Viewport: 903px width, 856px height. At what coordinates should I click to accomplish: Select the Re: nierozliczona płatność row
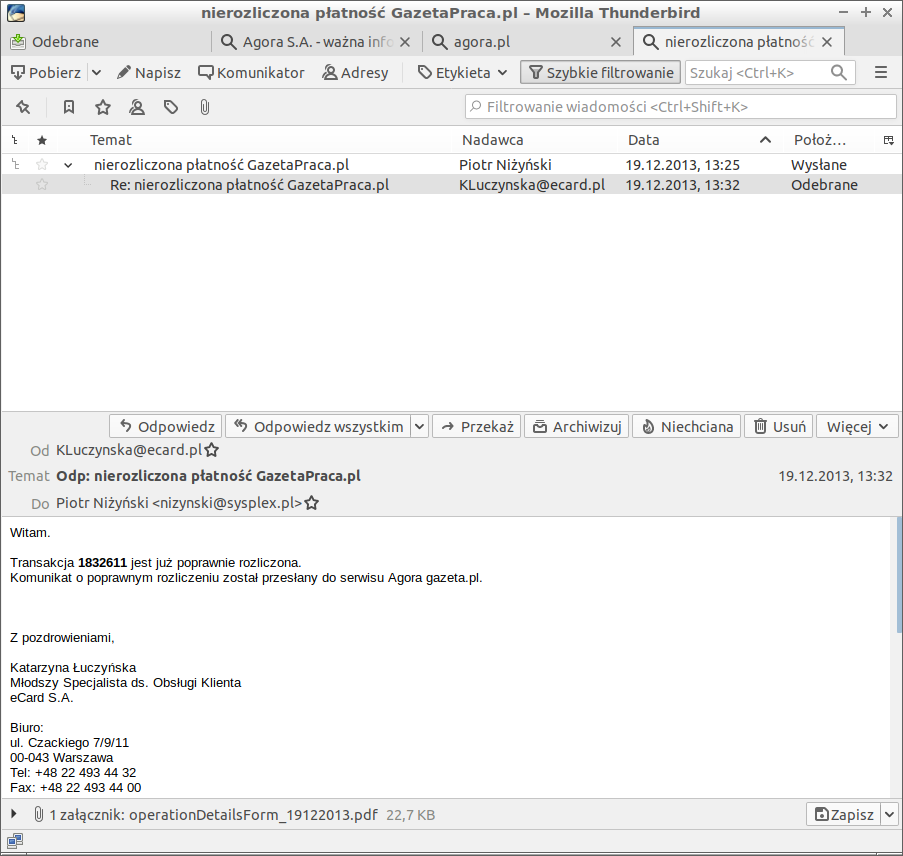point(452,185)
